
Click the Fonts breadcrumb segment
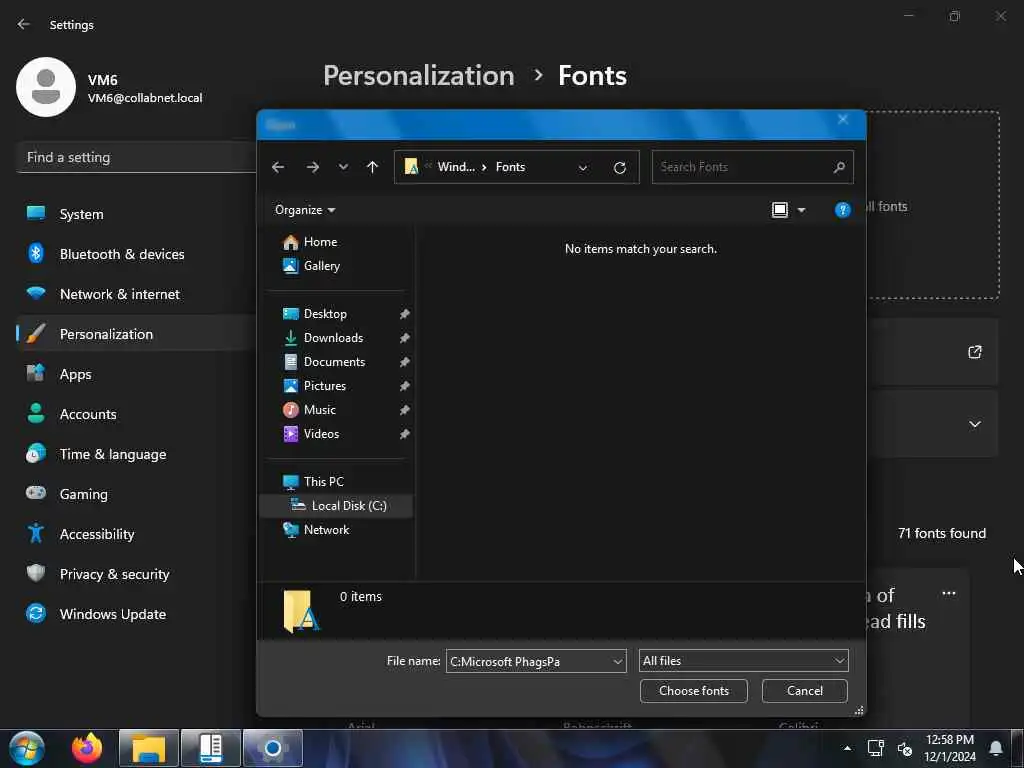pyautogui.click(x=510, y=167)
